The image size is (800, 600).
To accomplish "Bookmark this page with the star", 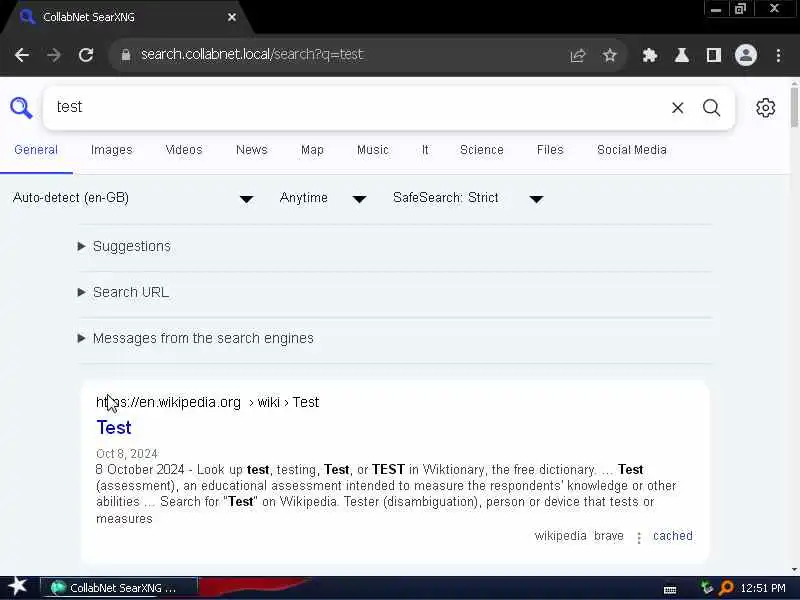I will point(610,55).
